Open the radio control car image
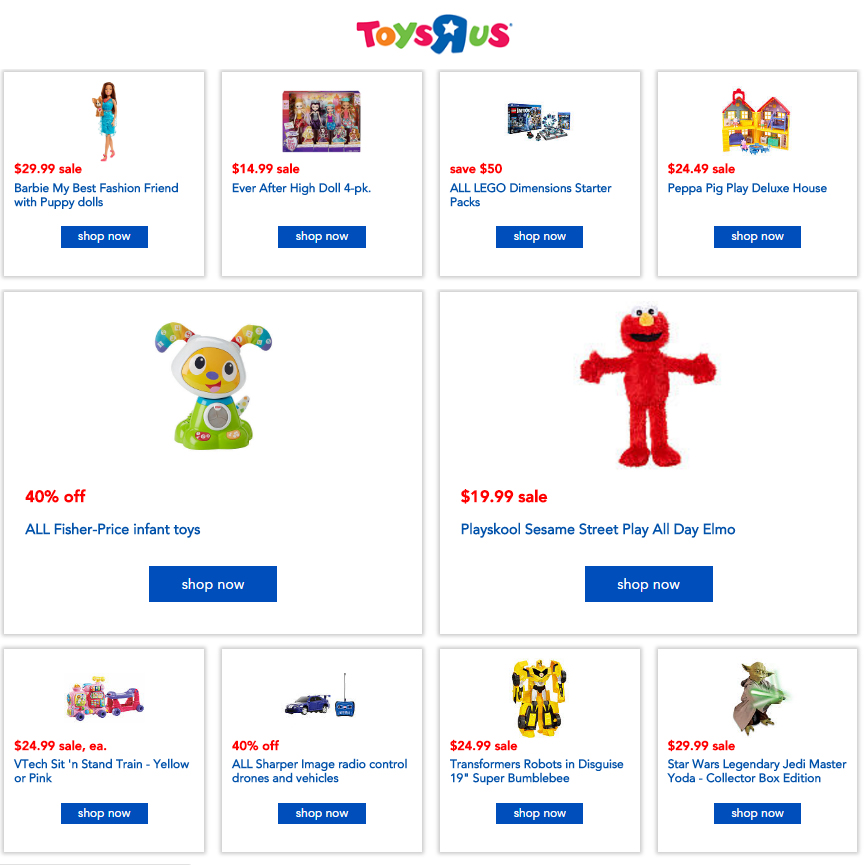This screenshot has width=865, height=865. pos(321,696)
